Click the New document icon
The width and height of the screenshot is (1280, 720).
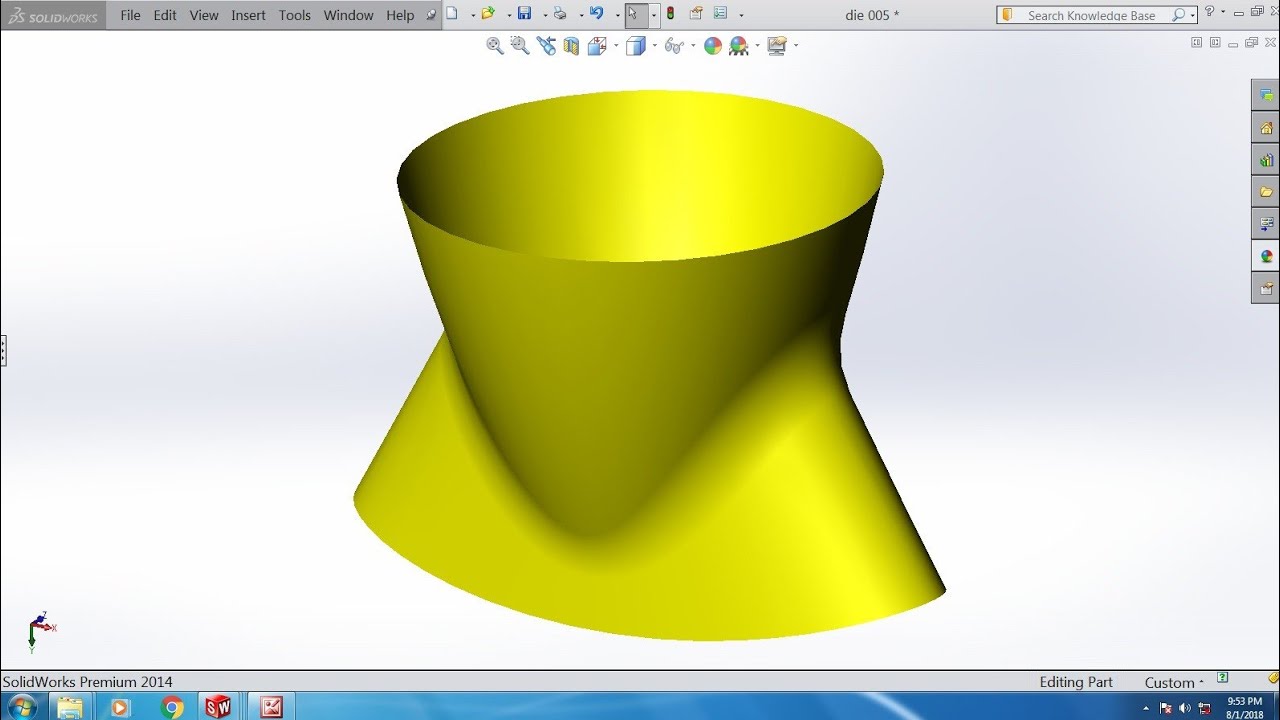pos(452,14)
